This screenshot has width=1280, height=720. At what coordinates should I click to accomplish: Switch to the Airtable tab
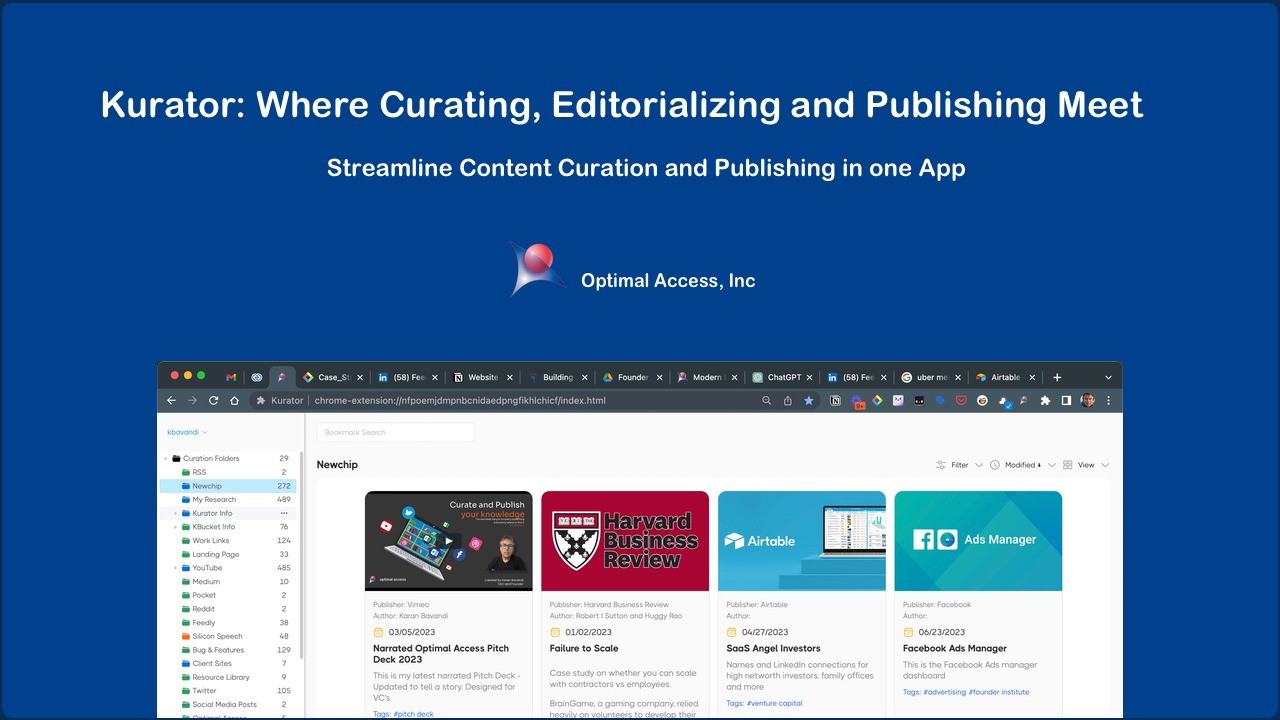point(1004,377)
